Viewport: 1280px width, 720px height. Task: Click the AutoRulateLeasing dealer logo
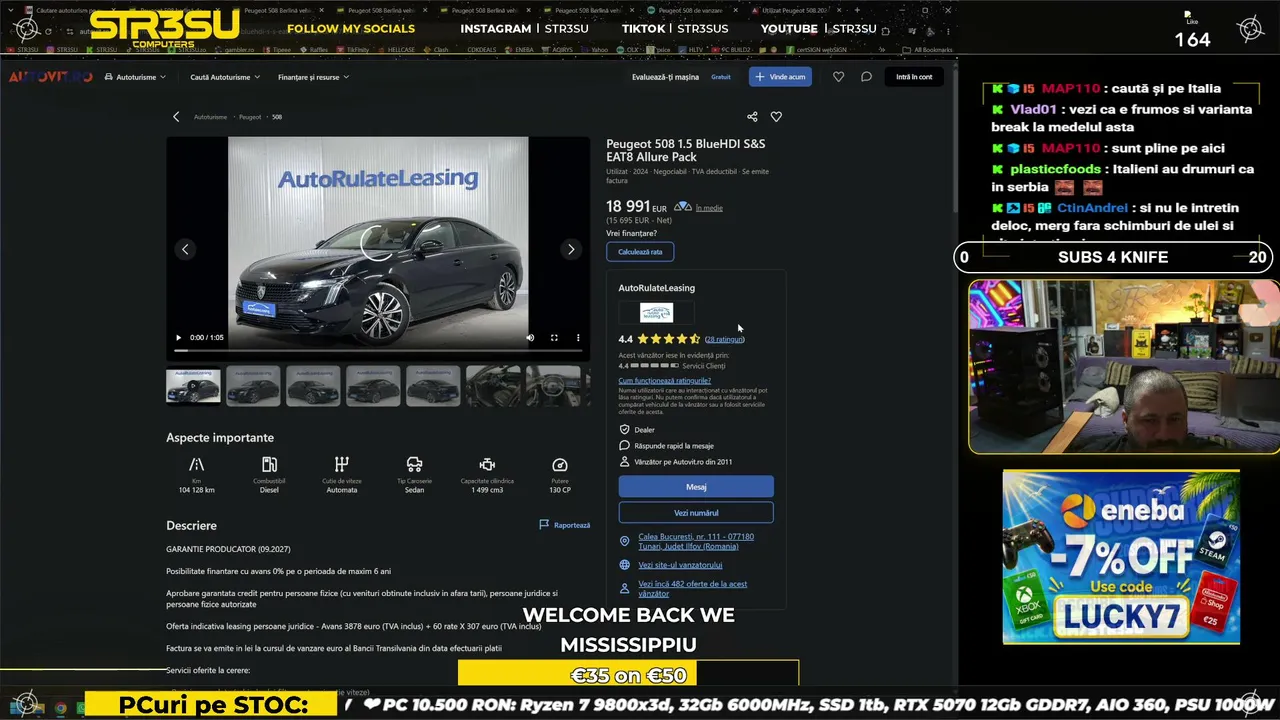click(657, 313)
